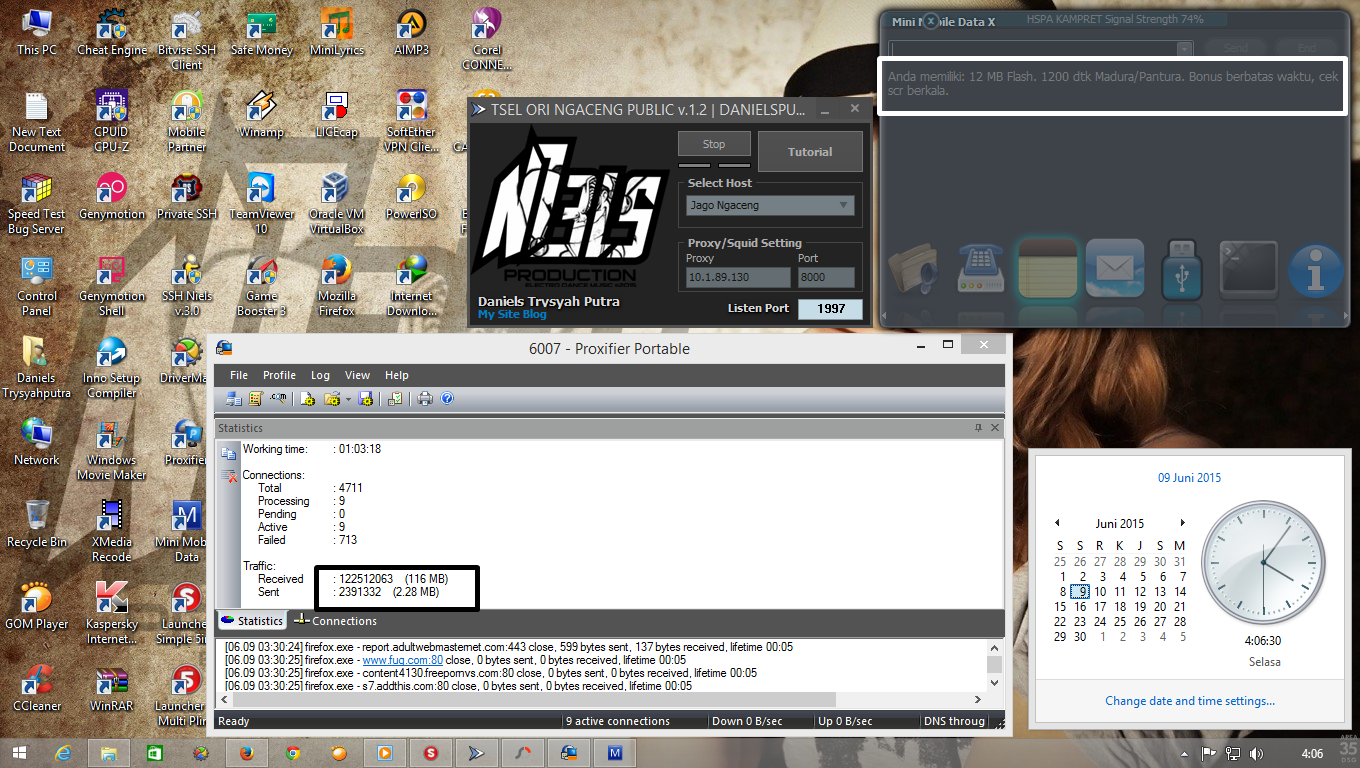The image size is (1360, 768).
Task: Create a new Proxifier profile via toolbar icon
Action: click(x=307, y=398)
